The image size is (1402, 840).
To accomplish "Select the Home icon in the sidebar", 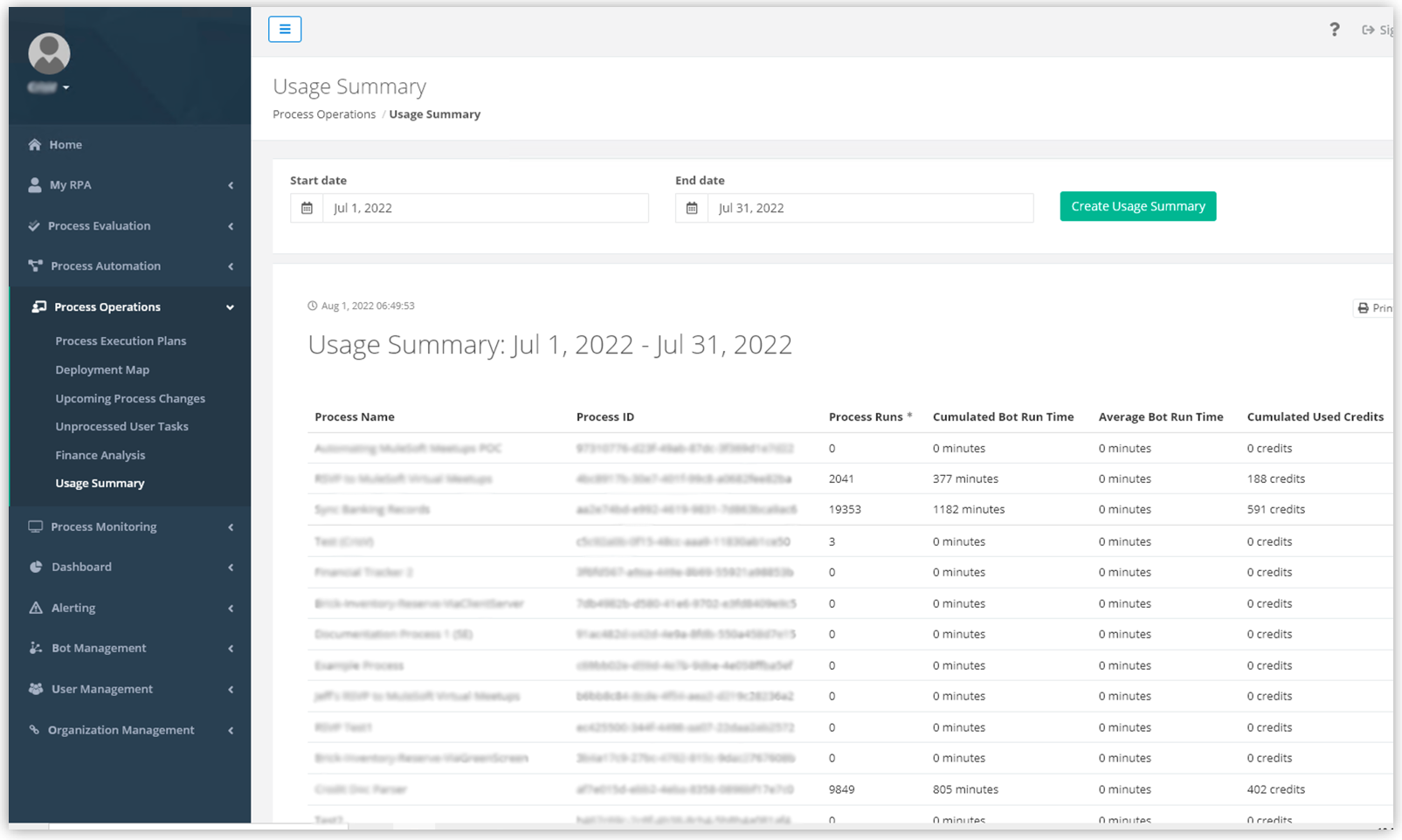I will [x=34, y=144].
